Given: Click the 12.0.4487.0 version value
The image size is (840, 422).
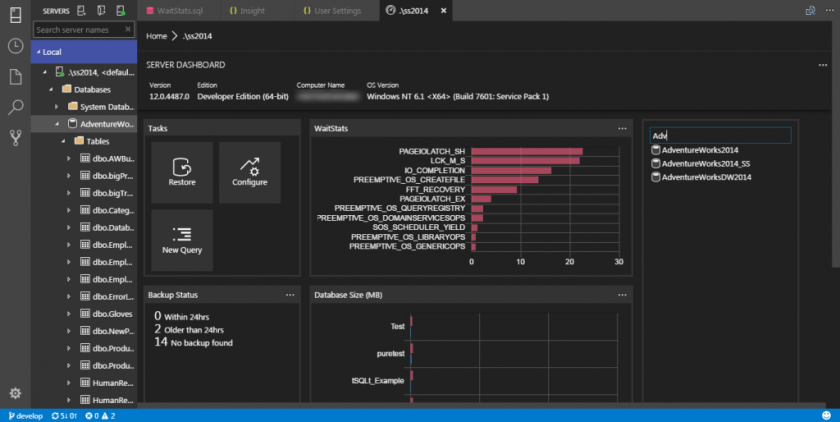Looking at the screenshot, I should point(169,96).
